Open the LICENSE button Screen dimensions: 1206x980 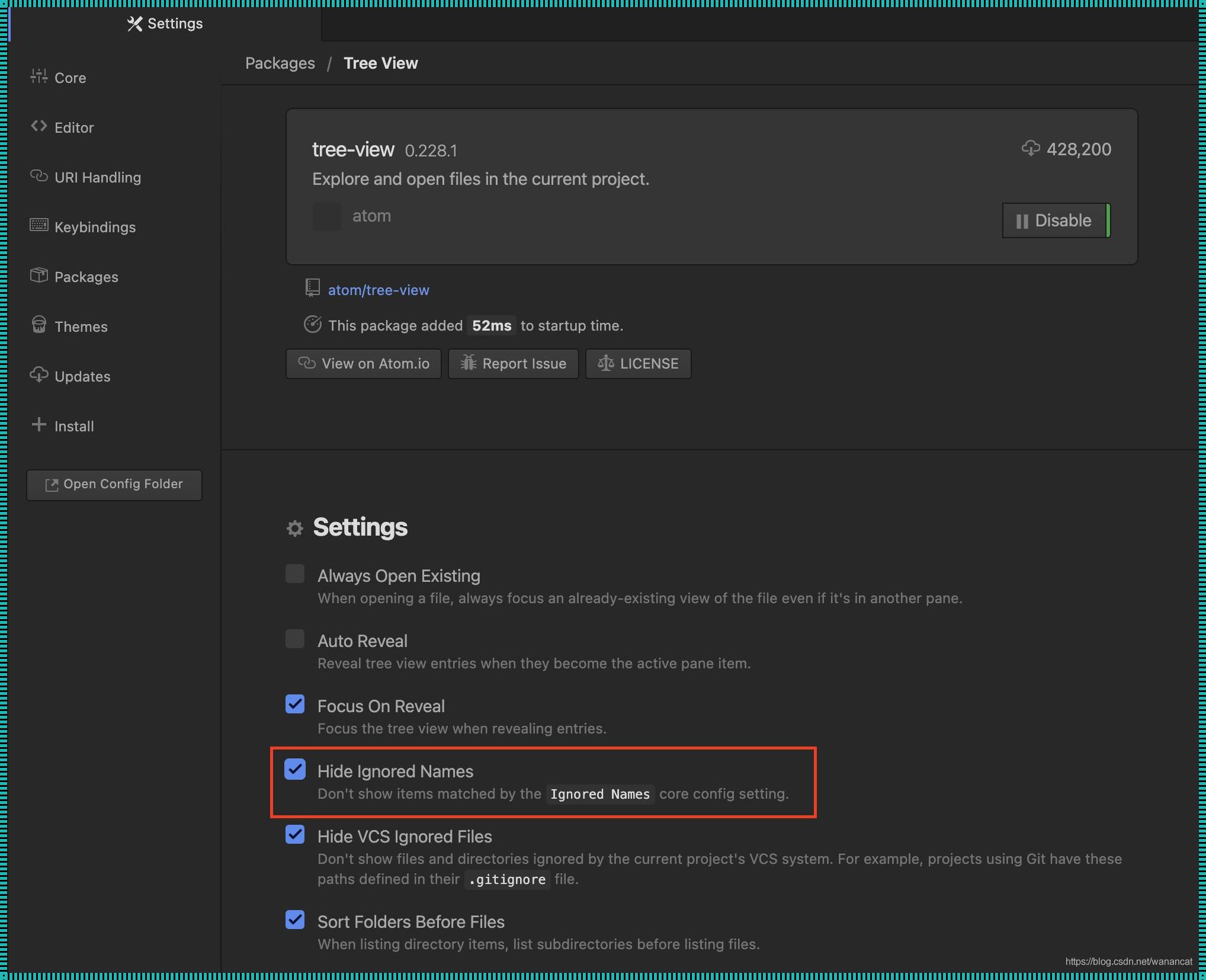click(638, 364)
